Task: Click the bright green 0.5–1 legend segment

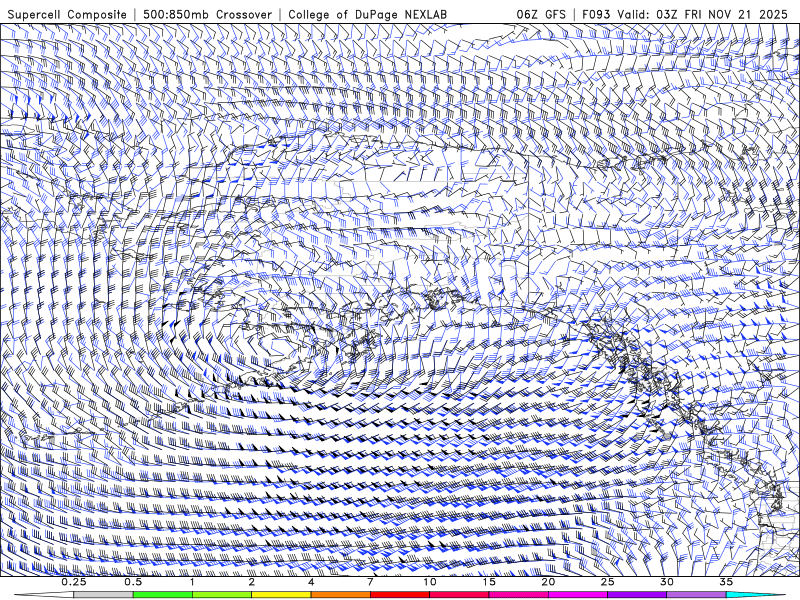Action: (162, 595)
